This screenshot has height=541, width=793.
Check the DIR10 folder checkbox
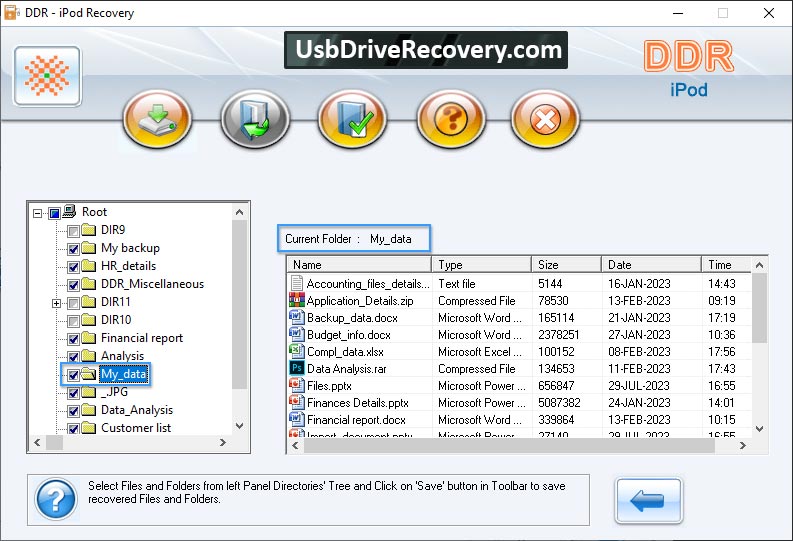73,321
